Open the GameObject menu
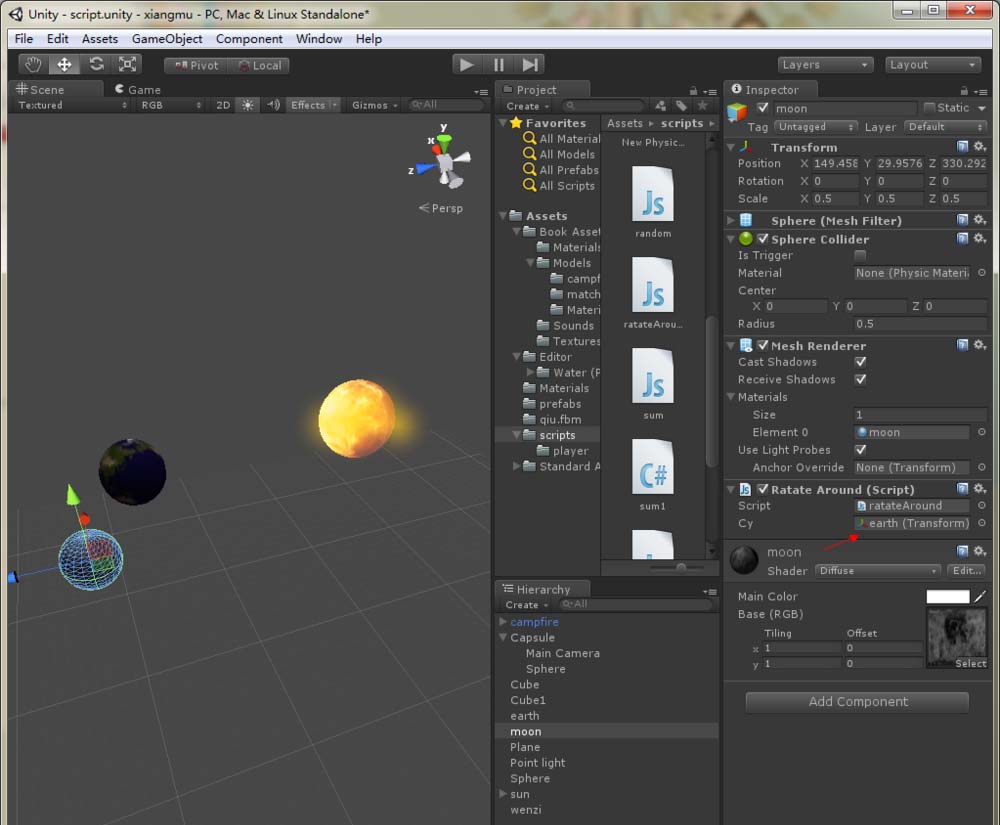This screenshot has height=825, width=1000. point(167,39)
